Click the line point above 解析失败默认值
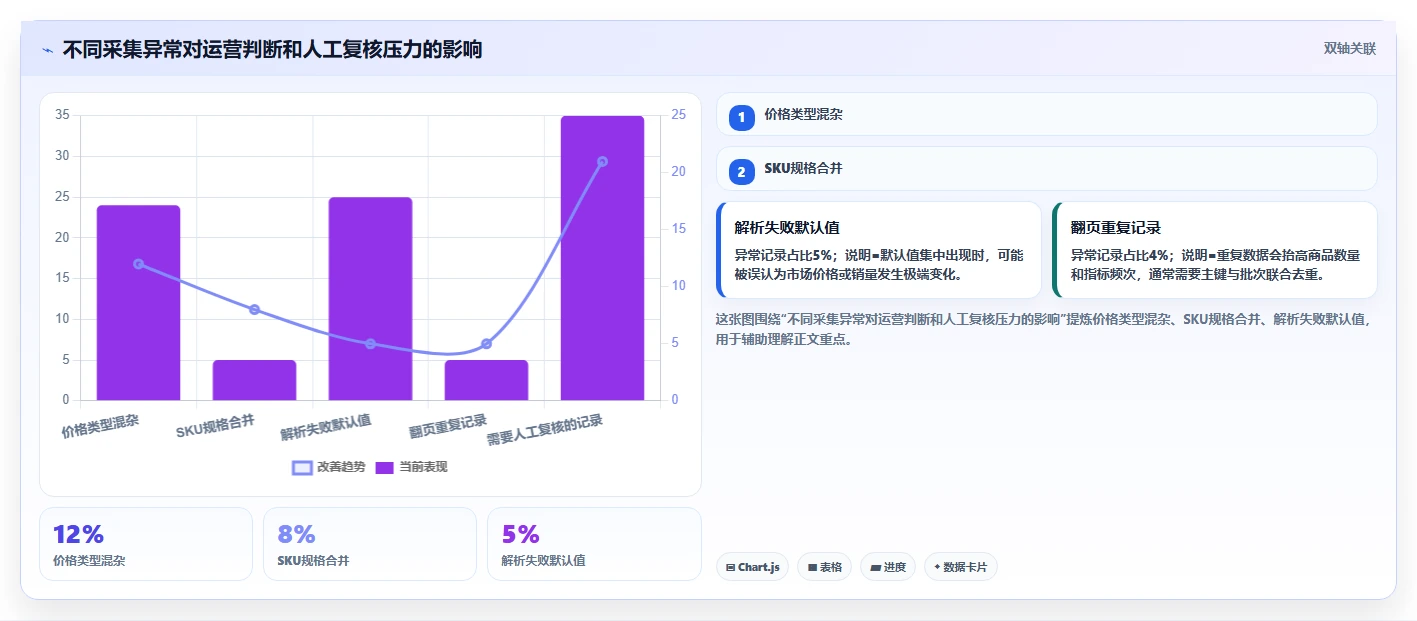1417x621 pixels. point(370,344)
